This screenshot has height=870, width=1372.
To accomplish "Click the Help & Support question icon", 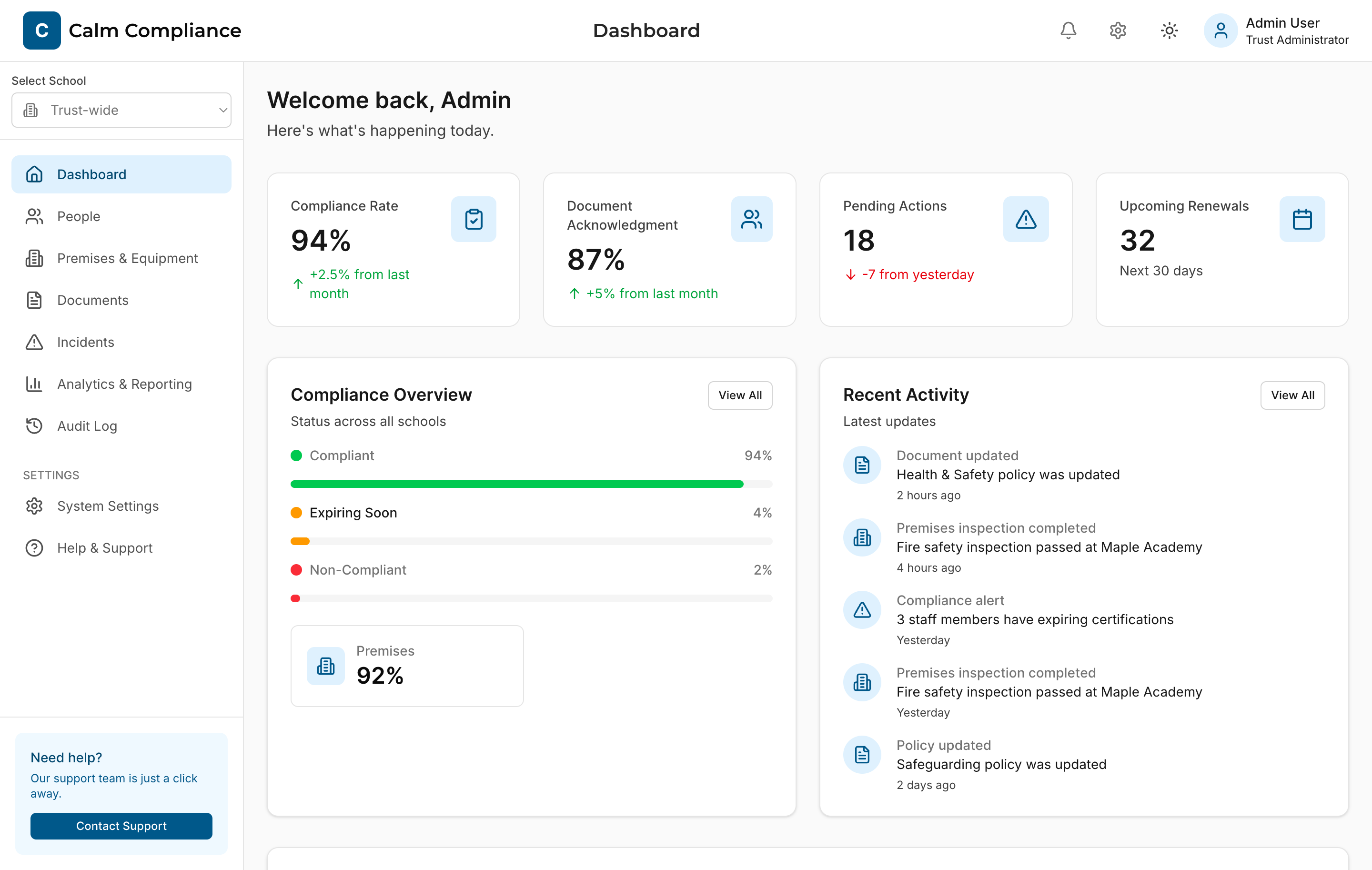I will (34, 547).
